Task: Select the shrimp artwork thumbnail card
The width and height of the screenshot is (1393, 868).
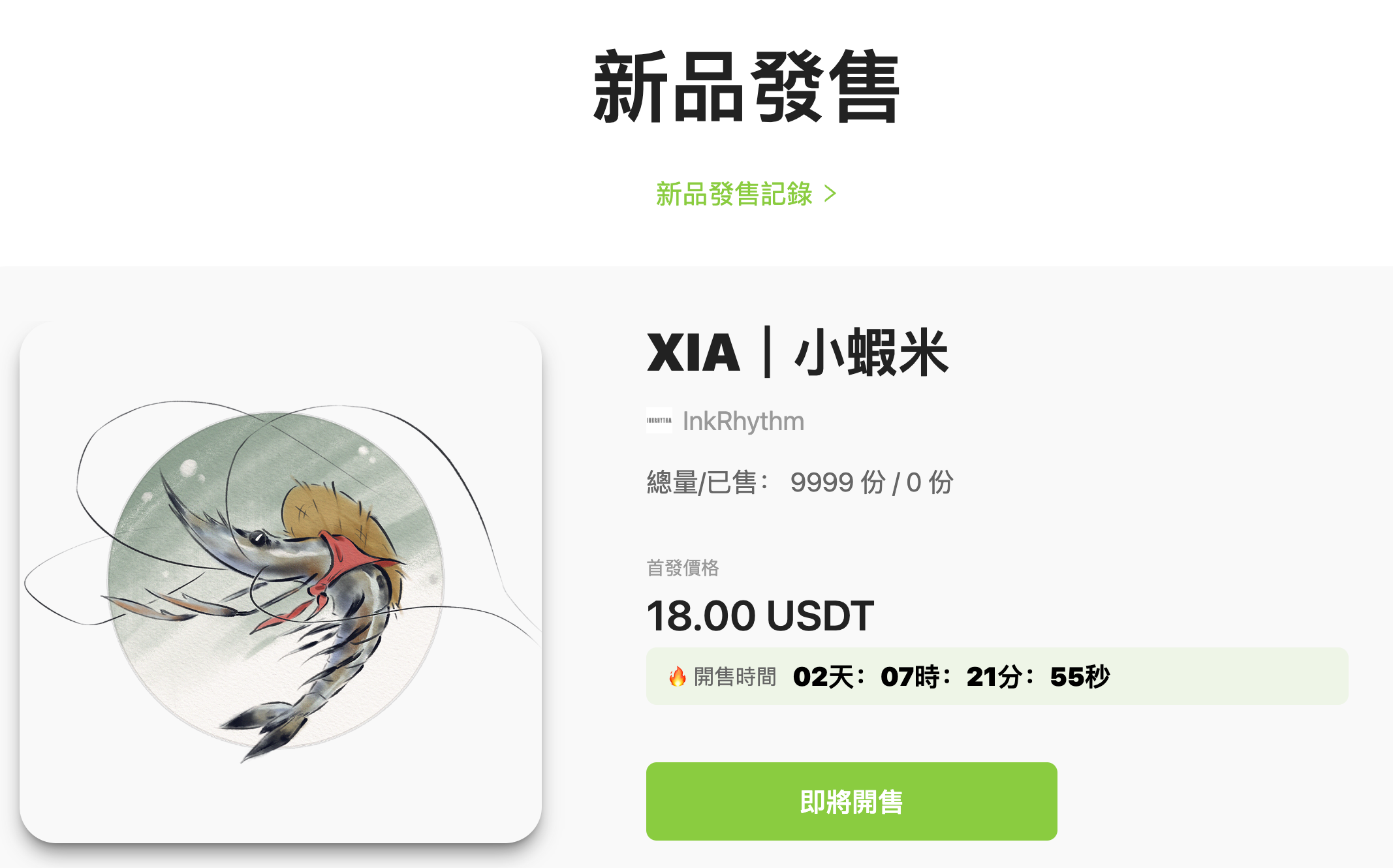Action: [x=281, y=582]
